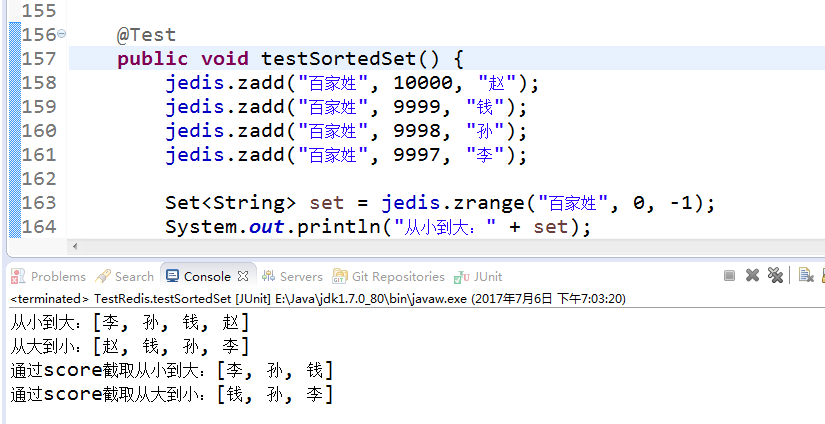Click the score value 9999
The image size is (825, 424).
pos(417,107)
